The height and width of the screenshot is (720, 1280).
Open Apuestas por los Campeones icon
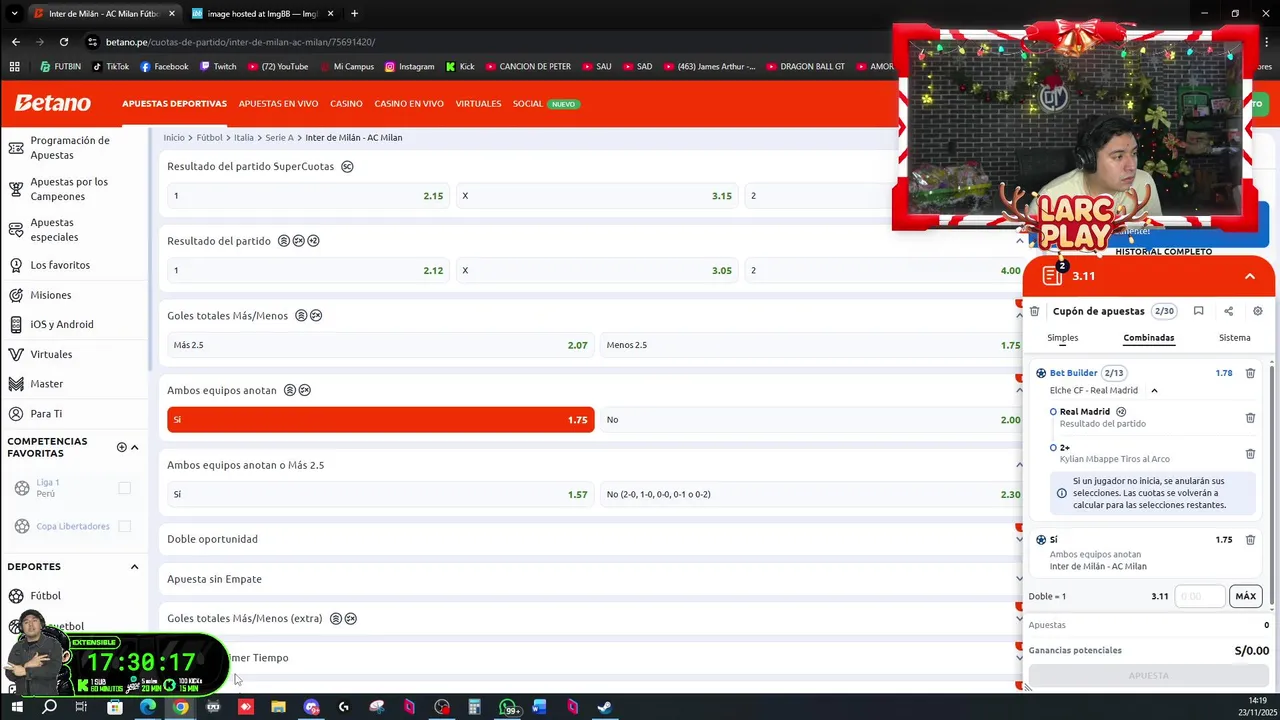click(x=16, y=189)
